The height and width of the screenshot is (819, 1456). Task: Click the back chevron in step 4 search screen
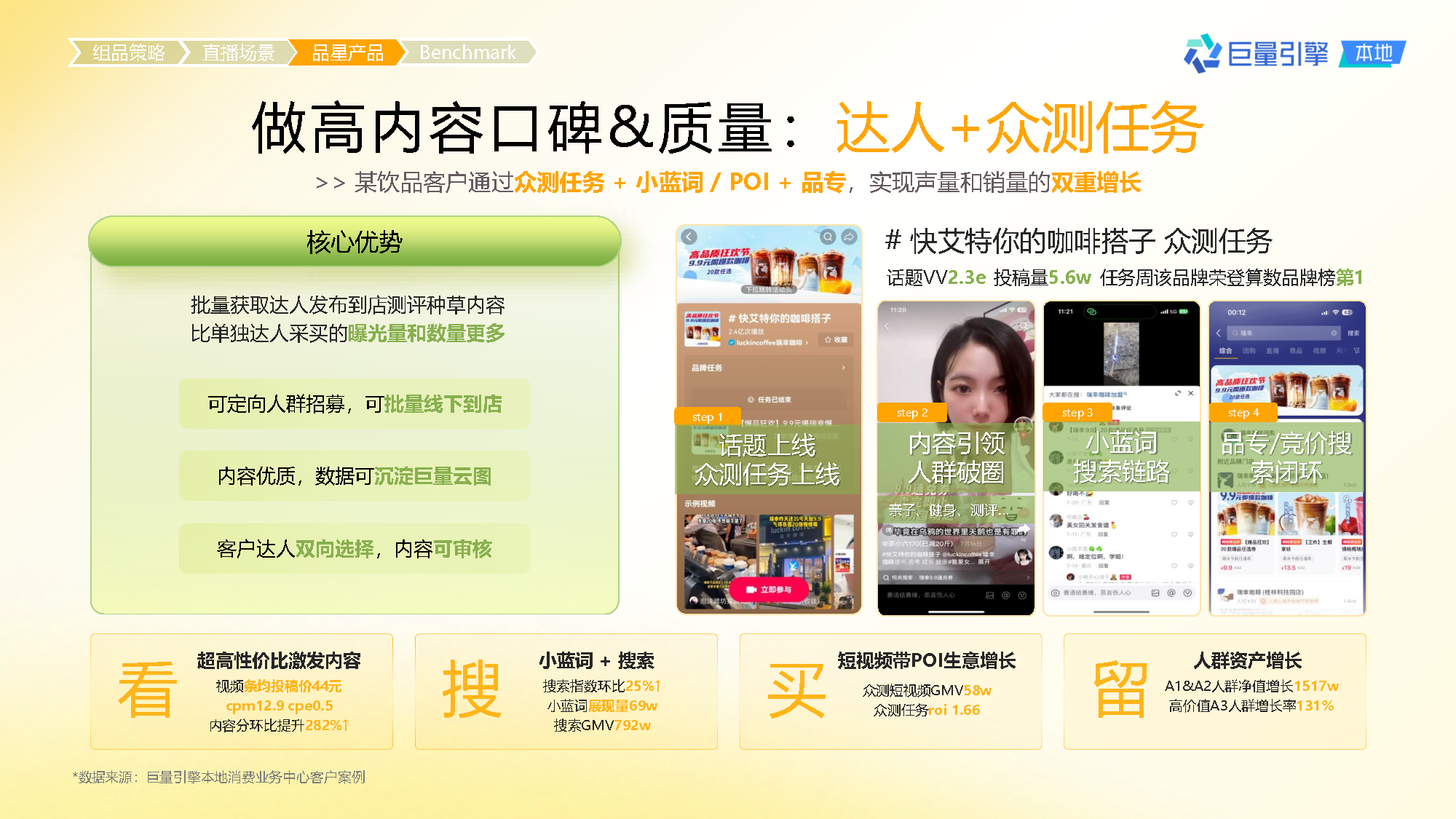pos(1219,333)
